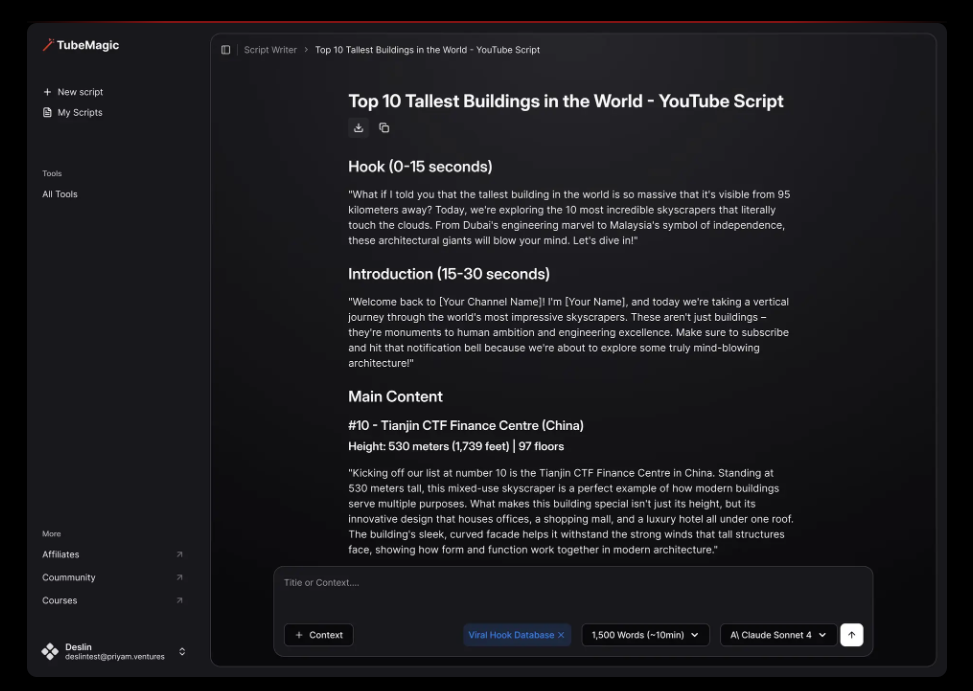Remove the Viral Hook Database tag

561,635
